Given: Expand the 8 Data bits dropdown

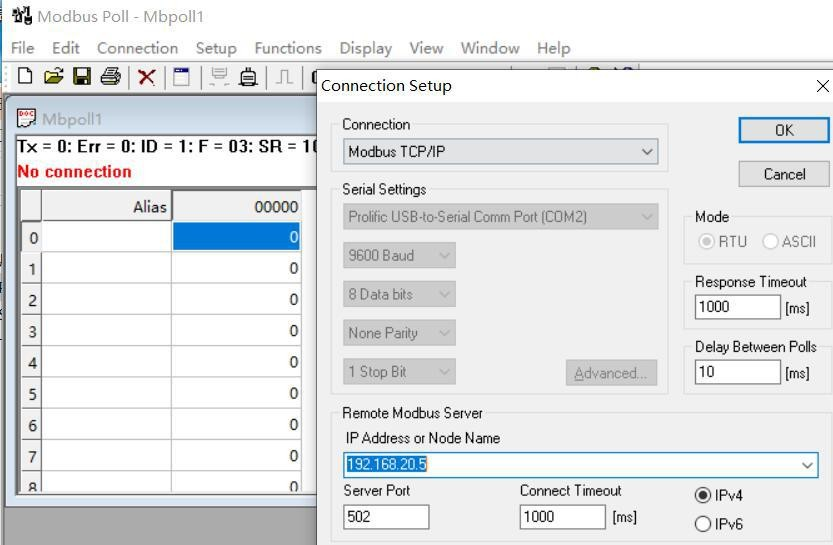Looking at the screenshot, I should coord(445,294).
